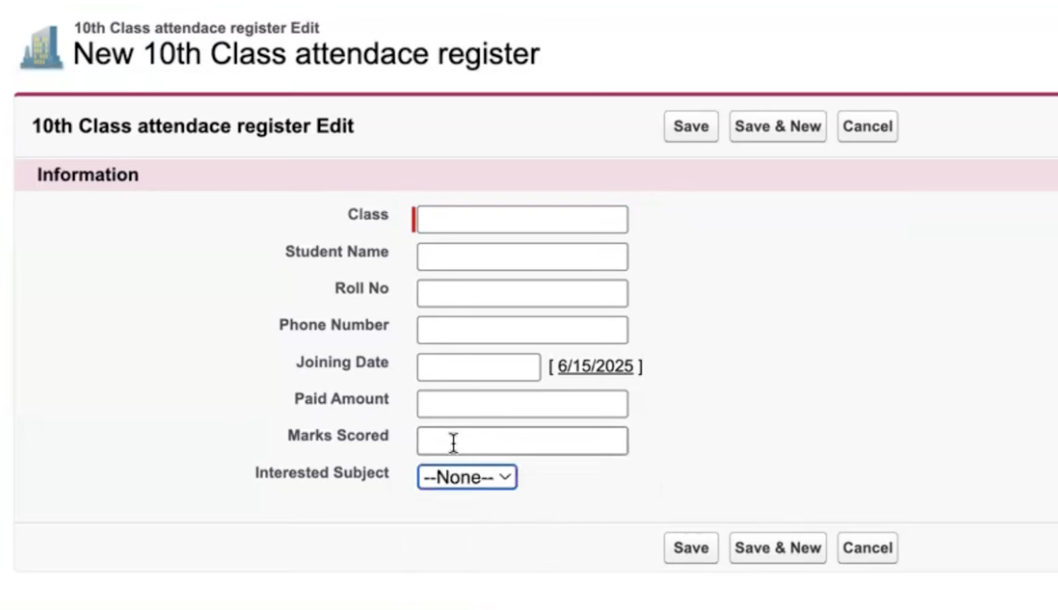Select the Roll No input field
The height and width of the screenshot is (610, 1058).
pyautogui.click(x=522, y=294)
